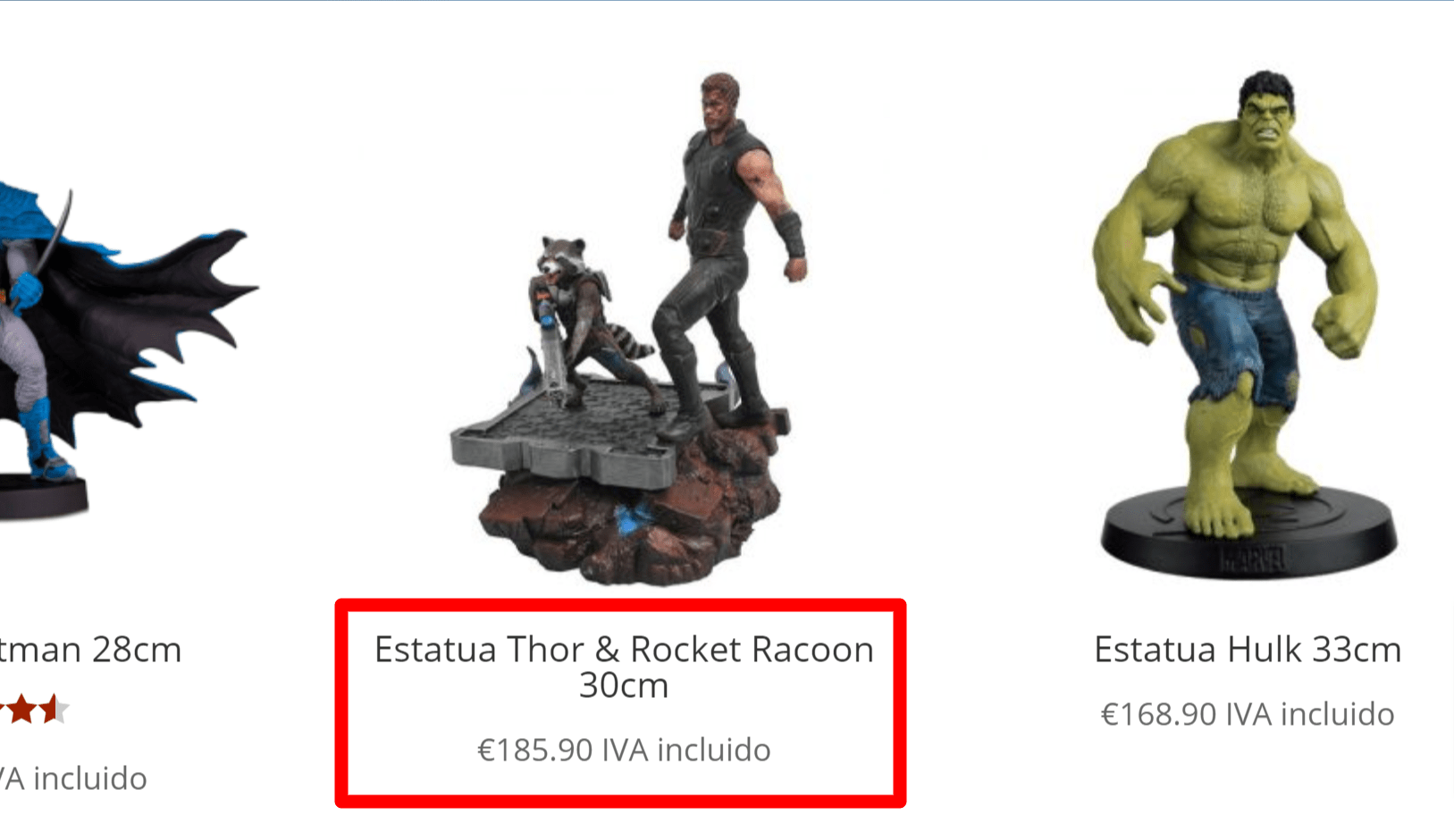Click the Marvel logo on Hulk's base
The image size is (1454, 840).
tap(1253, 560)
